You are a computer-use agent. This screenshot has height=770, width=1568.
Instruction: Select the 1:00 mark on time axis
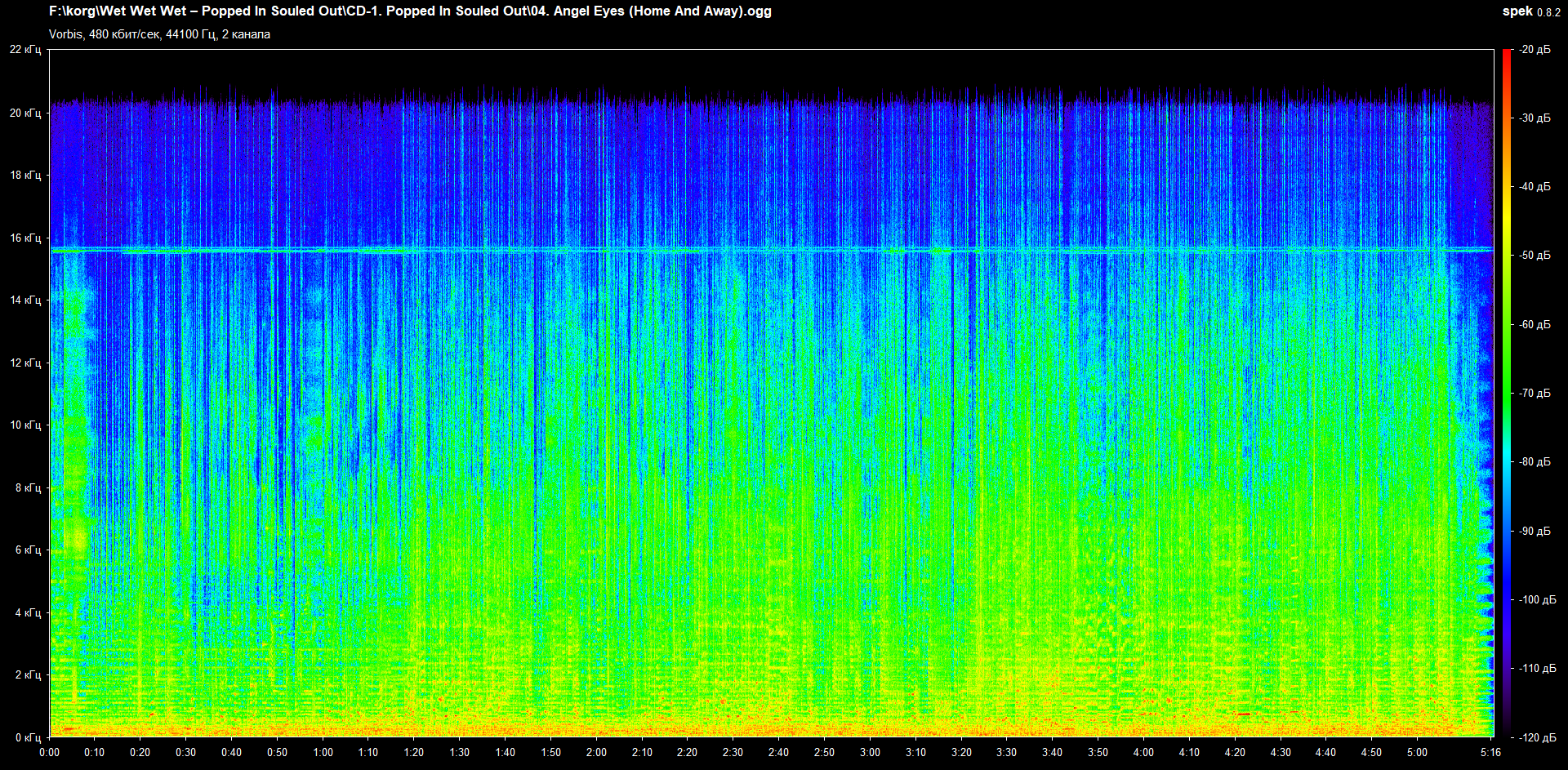click(x=323, y=752)
